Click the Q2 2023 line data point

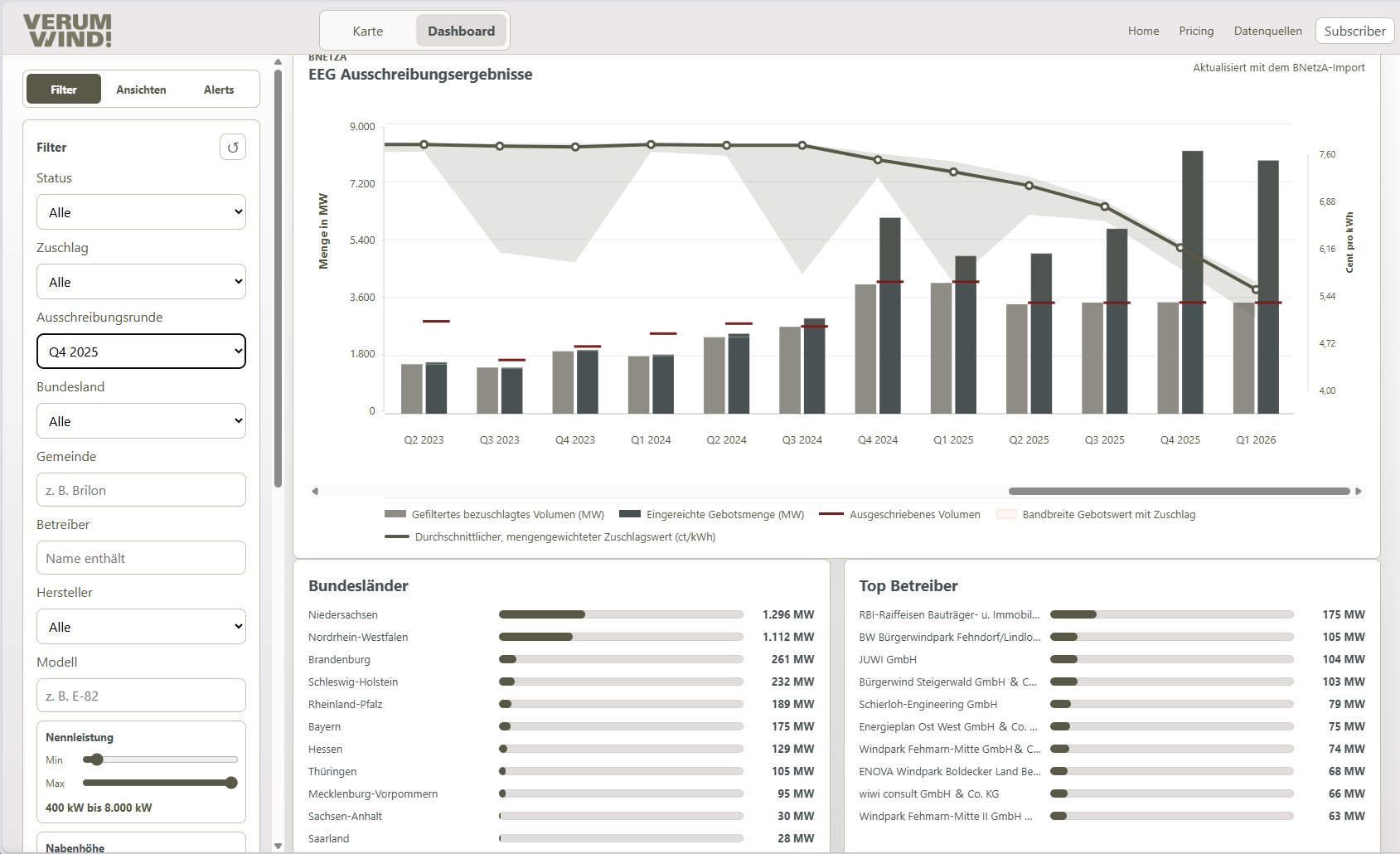click(x=424, y=144)
